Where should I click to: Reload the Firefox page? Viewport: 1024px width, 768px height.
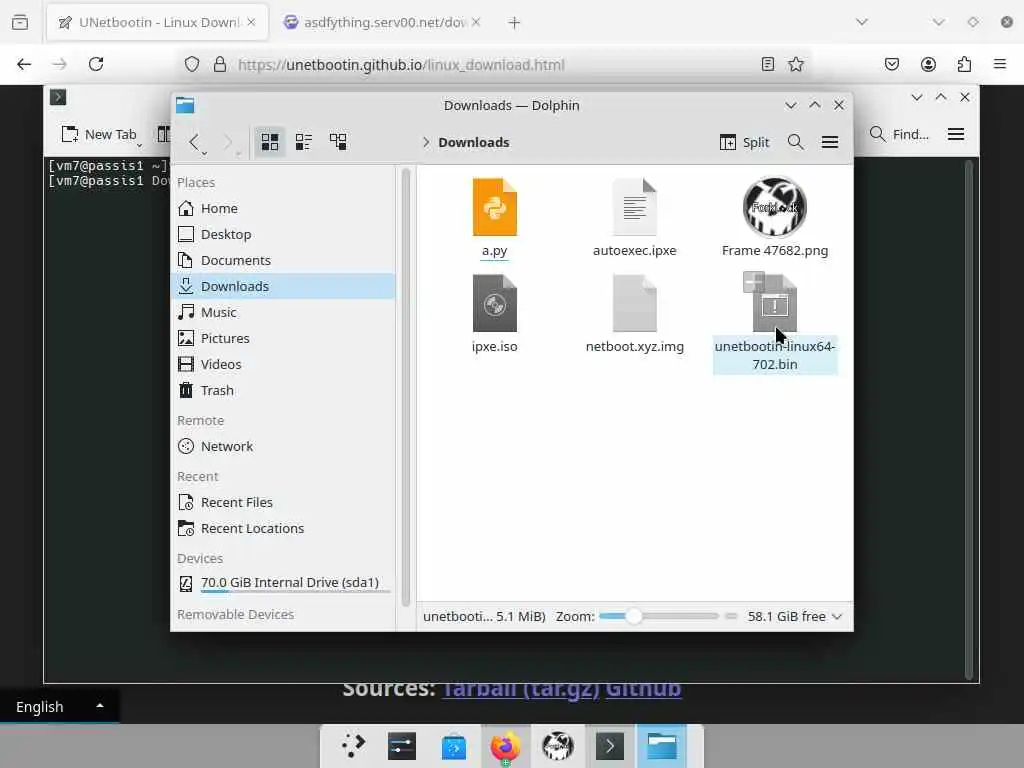pos(96,64)
